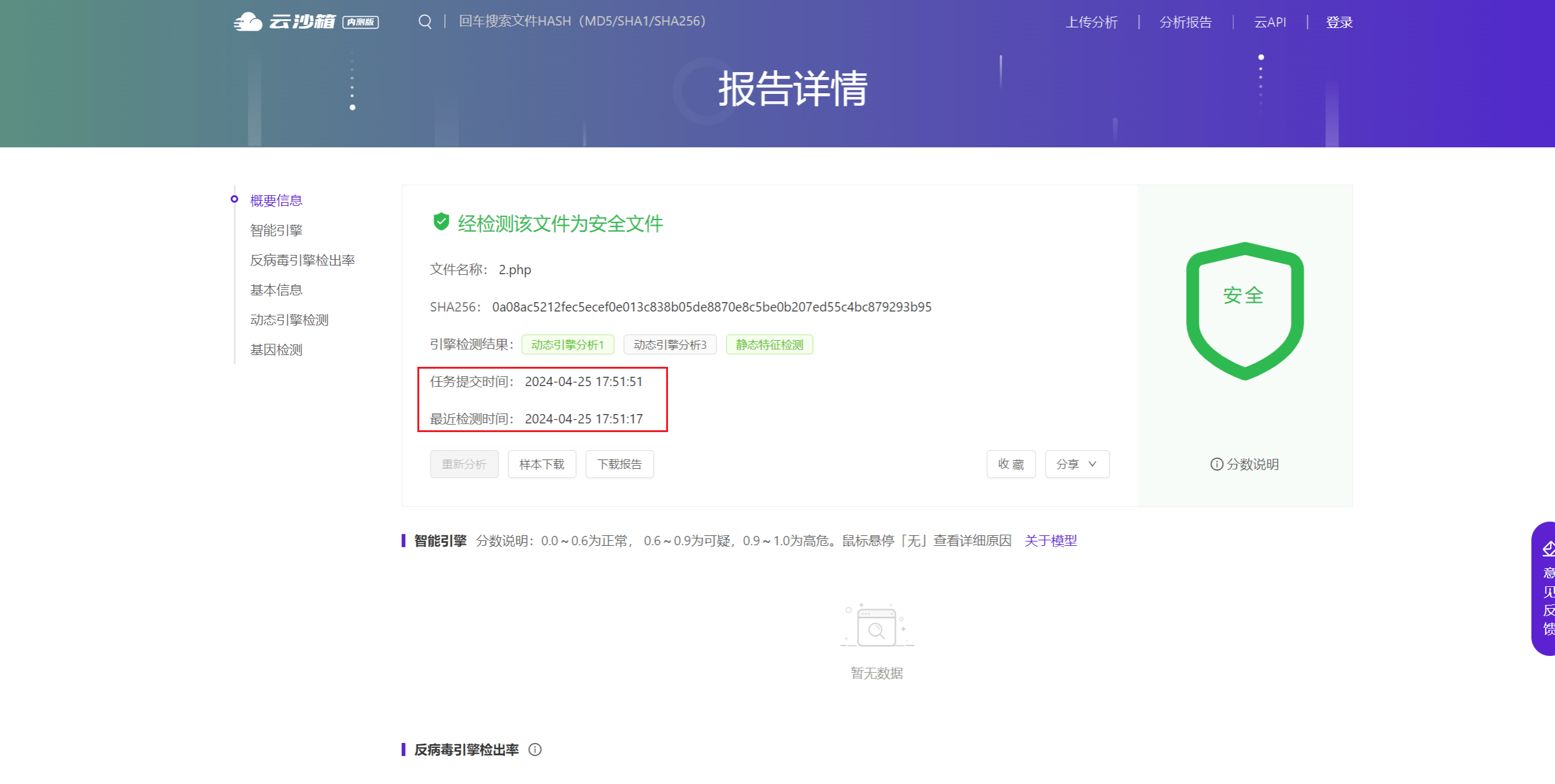Click the search magnifier icon

pyautogui.click(x=425, y=21)
